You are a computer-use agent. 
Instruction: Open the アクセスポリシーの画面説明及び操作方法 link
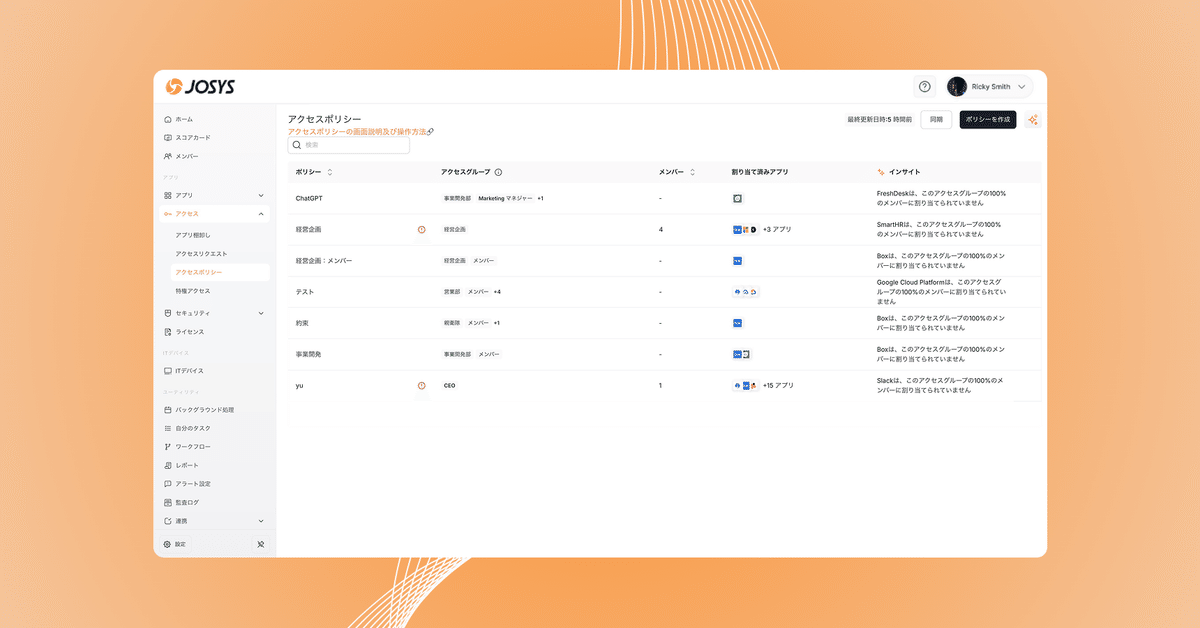pyautogui.click(x=360, y=132)
